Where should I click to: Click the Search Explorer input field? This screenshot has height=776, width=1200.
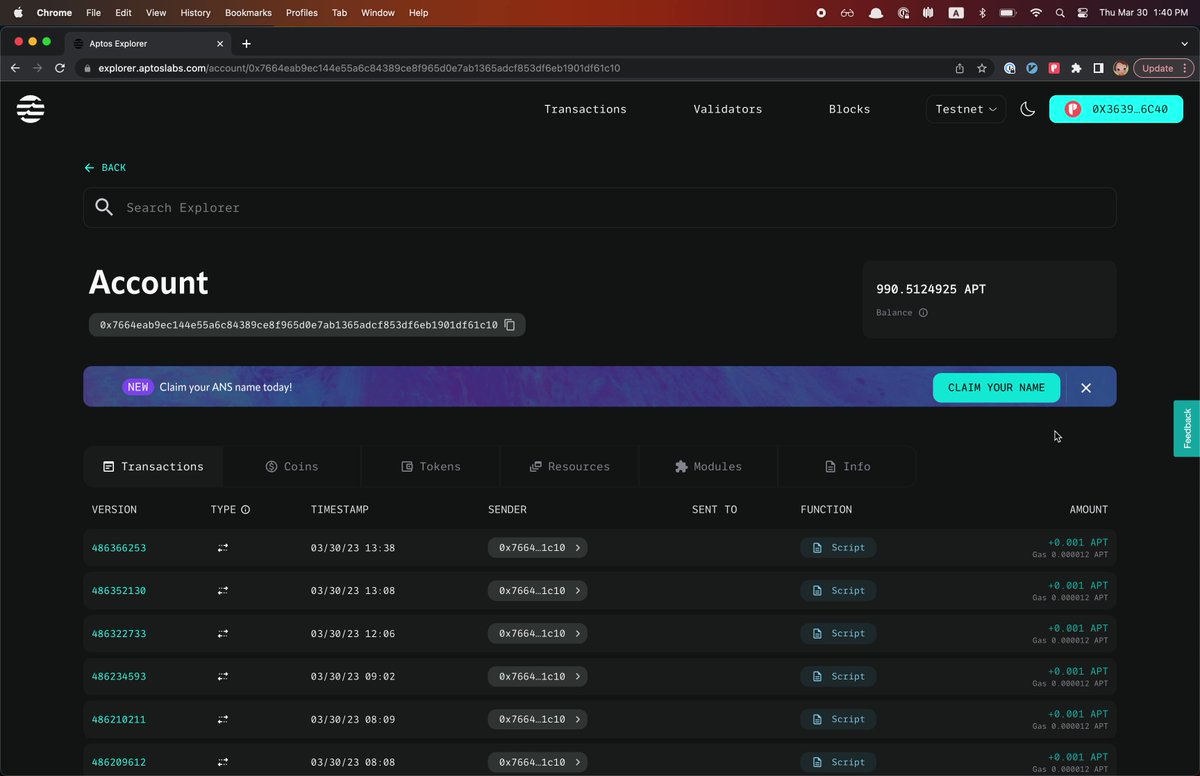tap(600, 207)
